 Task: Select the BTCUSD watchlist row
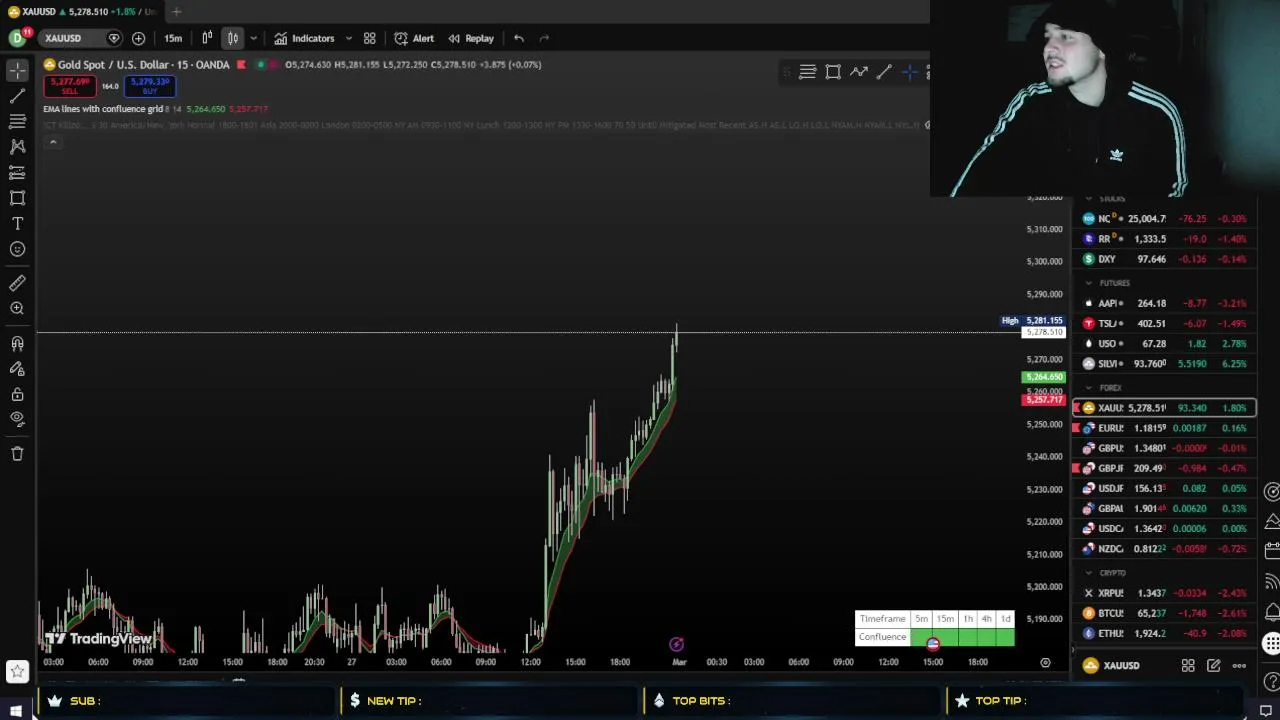[x=1165, y=613]
